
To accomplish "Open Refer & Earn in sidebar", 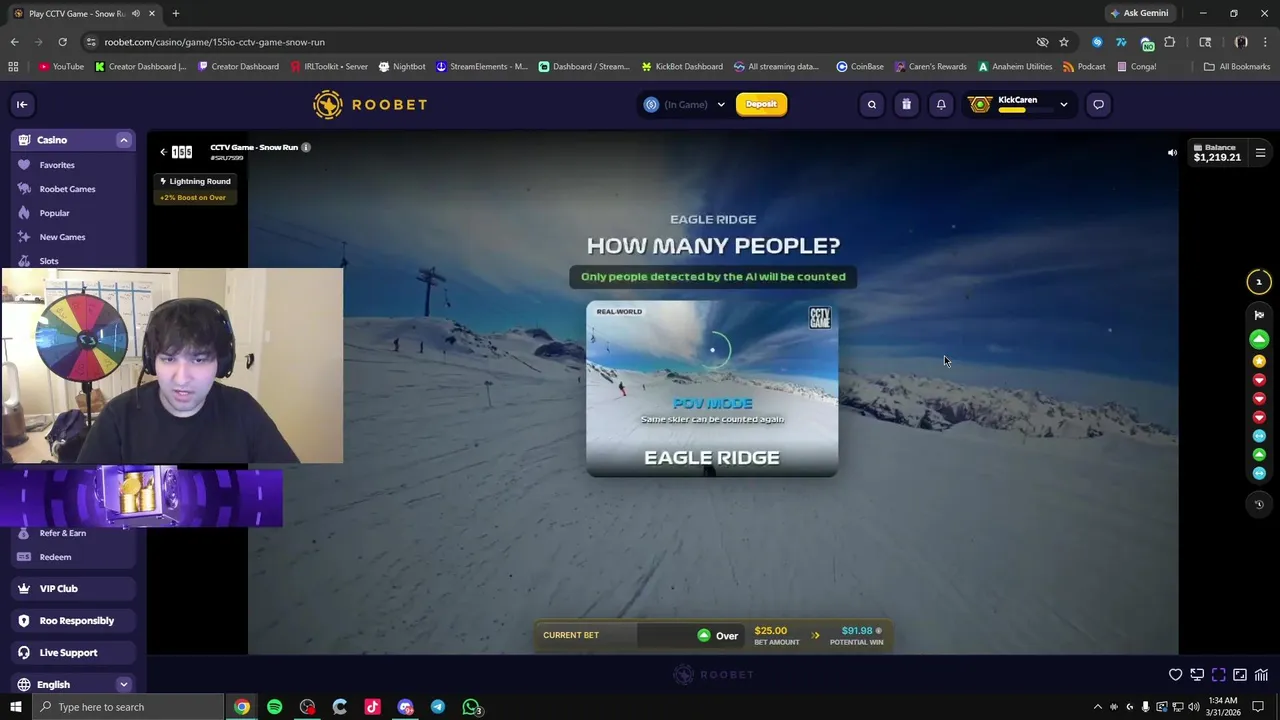I will point(73,533).
